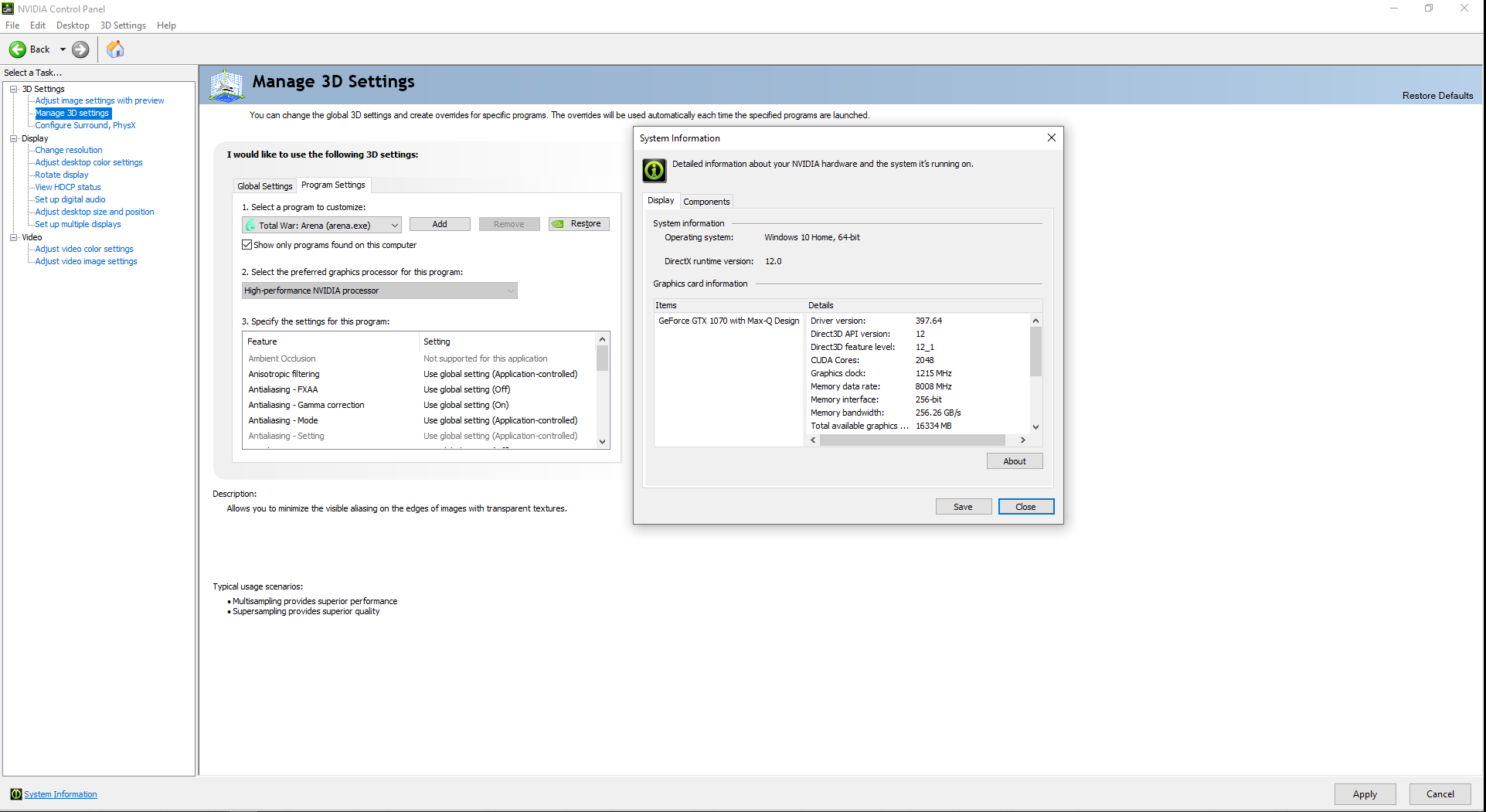Open the Total War: Arena program dropdown
The width and height of the screenshot is (1486, 812).
394,226
